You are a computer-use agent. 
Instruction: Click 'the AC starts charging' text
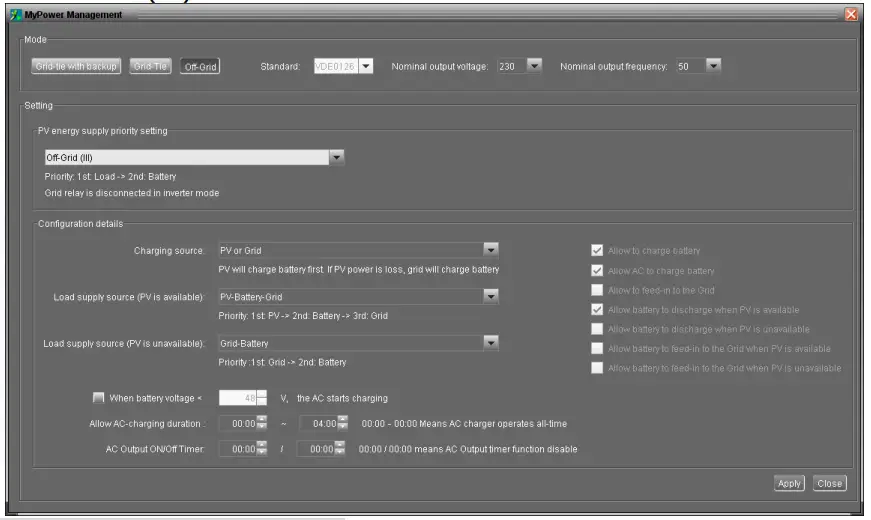point(342,398)
